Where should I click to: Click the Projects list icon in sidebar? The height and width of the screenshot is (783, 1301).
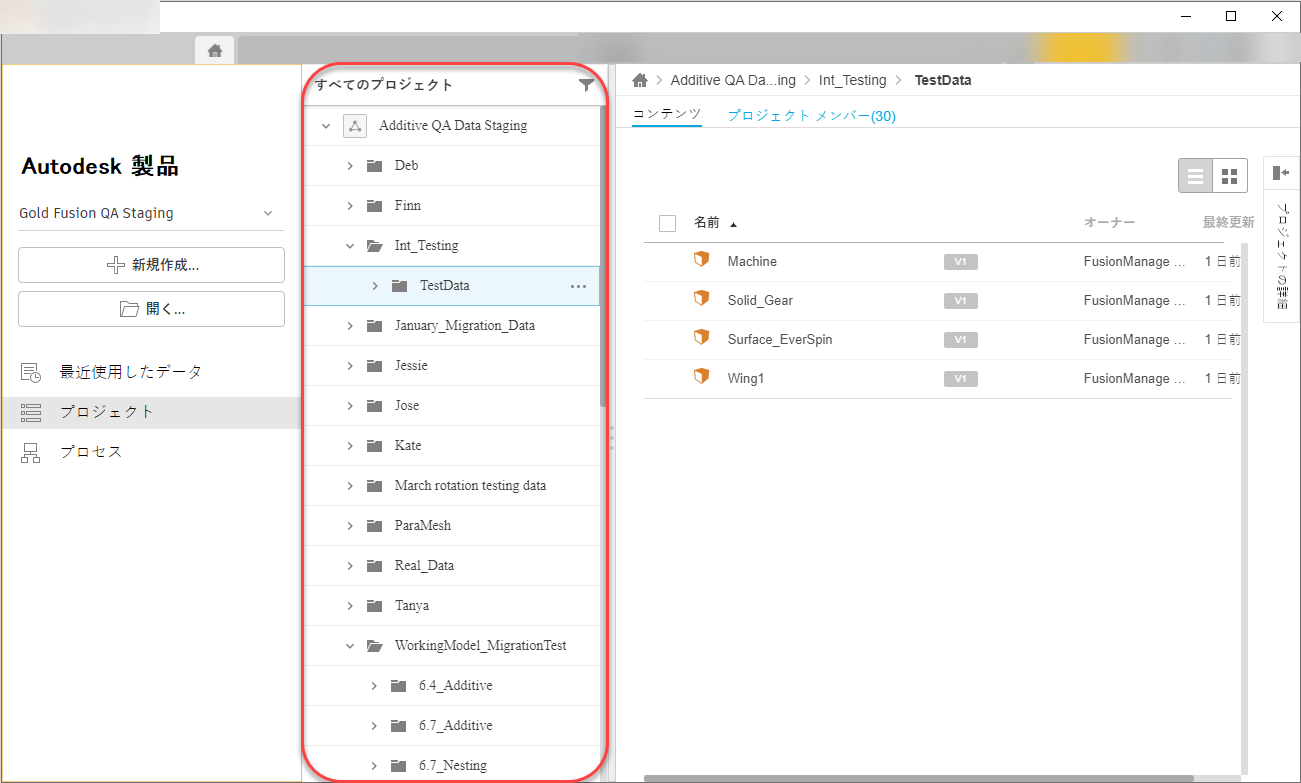tap(31, 412)
